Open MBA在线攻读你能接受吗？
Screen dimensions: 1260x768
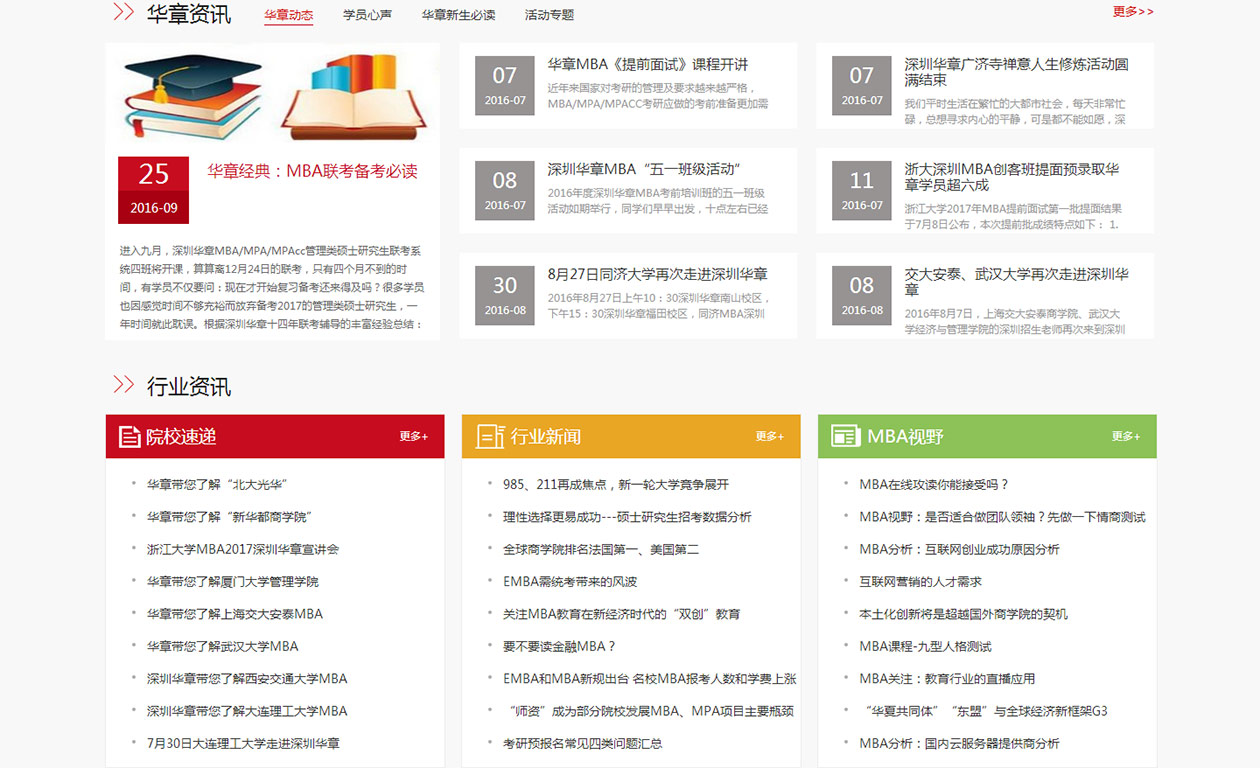(x=934, y=485)
